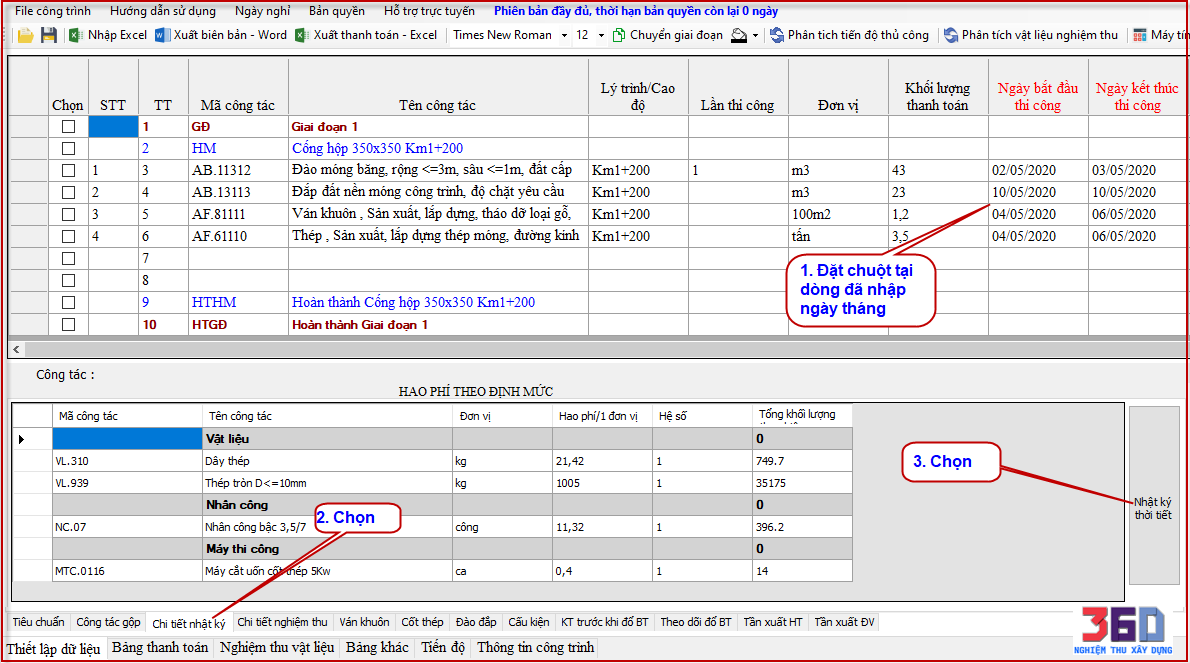Open the Hỗ trợ trực tuyến menu
The image size is (1190, 663).
click(x=429, y=11)
